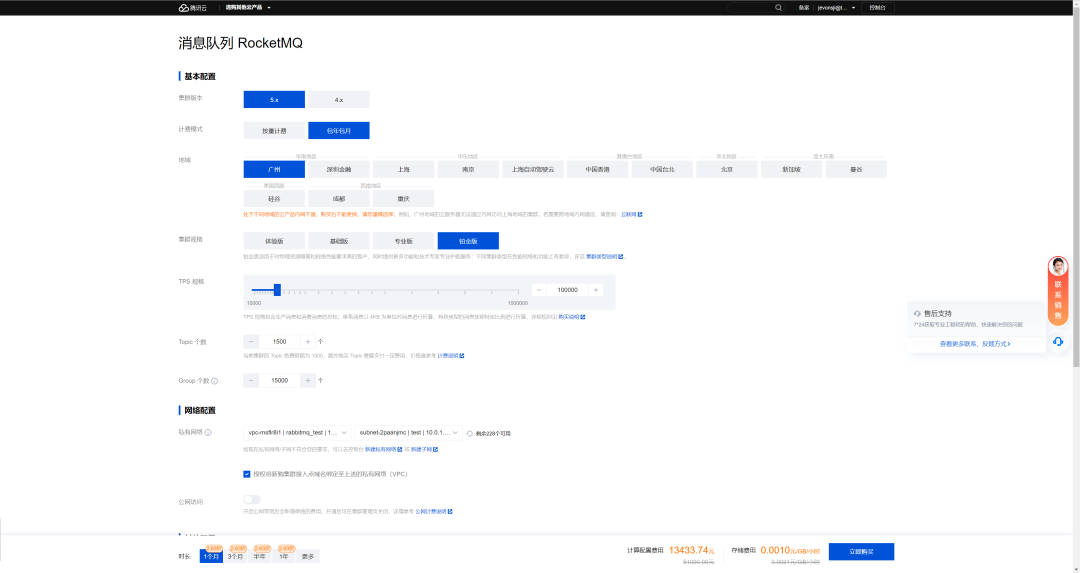This screenshot has height=573, width=1080.
Task: Choose 广州 region
Action: pos(274,169)
